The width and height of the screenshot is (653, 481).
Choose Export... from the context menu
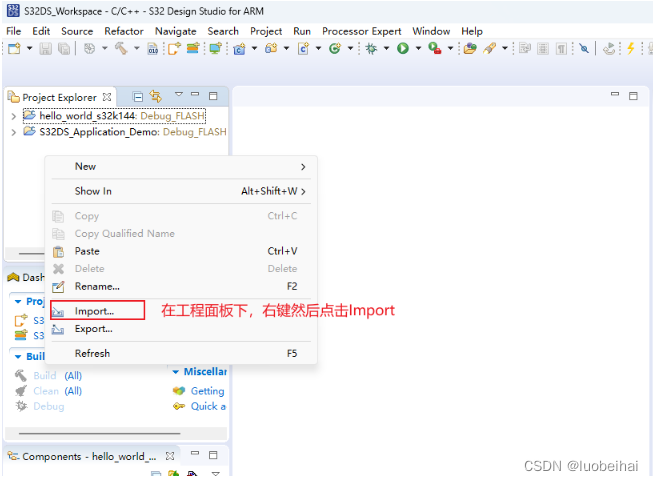(x=181, y=329)
